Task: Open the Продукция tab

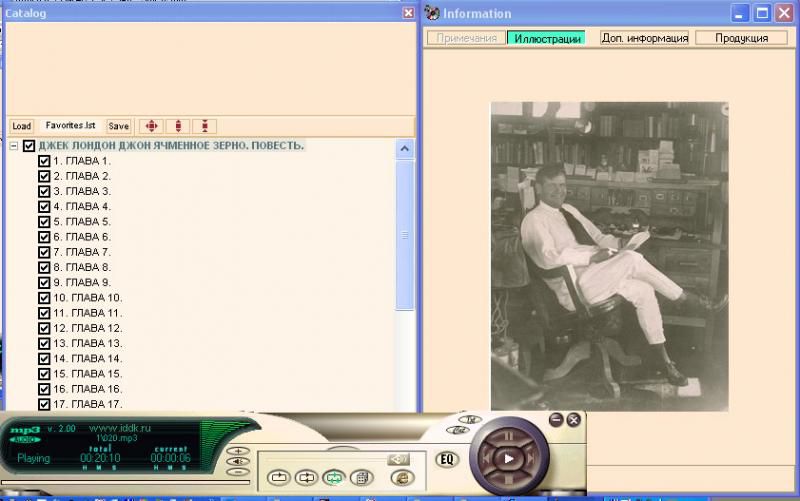Action: (741, 38)
